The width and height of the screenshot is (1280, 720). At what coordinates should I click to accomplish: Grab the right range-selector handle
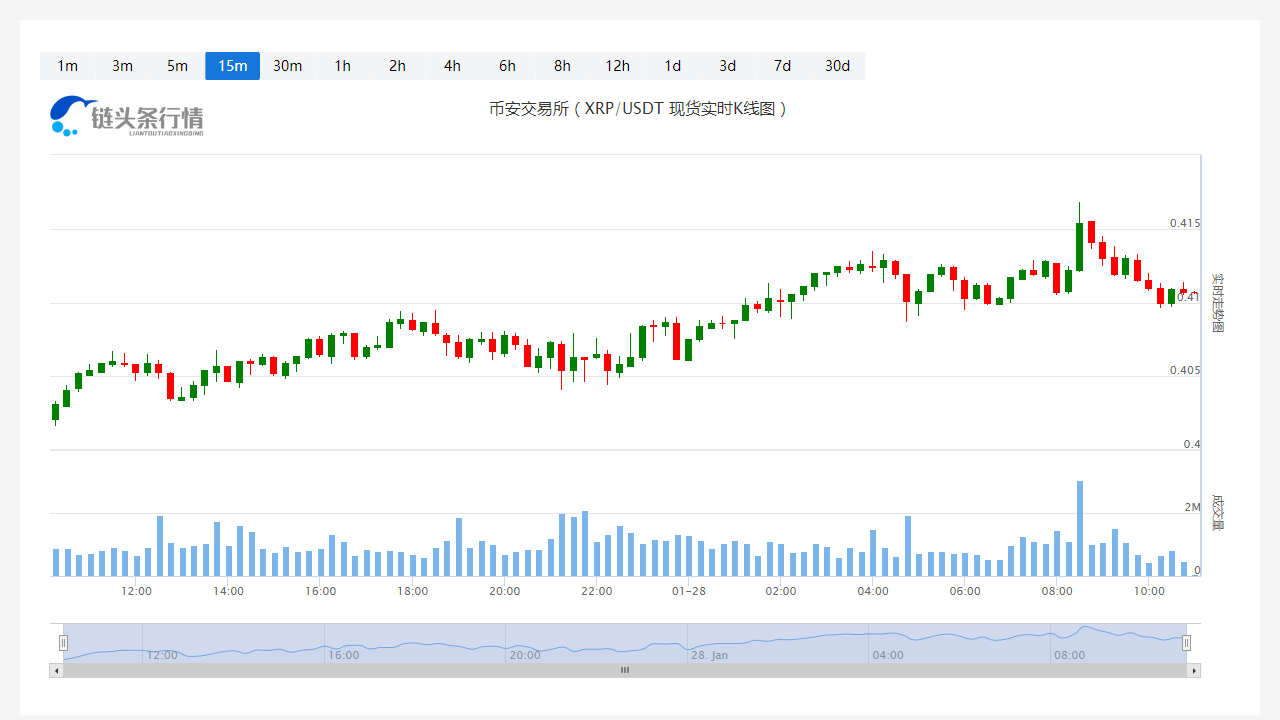(1186, 643)
